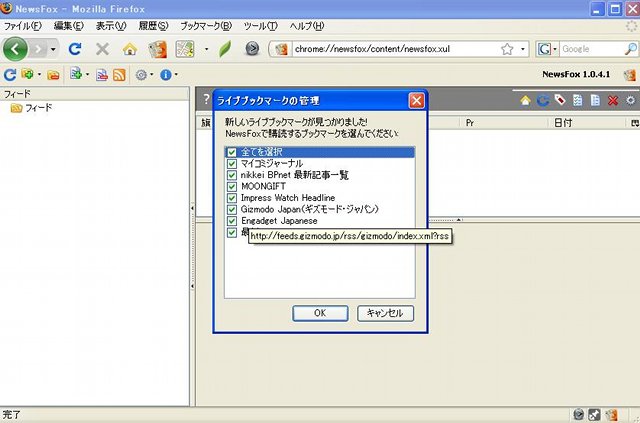Open the ヘルプ(H) menu
Screen dimensions: 640x423
(307, 26)
